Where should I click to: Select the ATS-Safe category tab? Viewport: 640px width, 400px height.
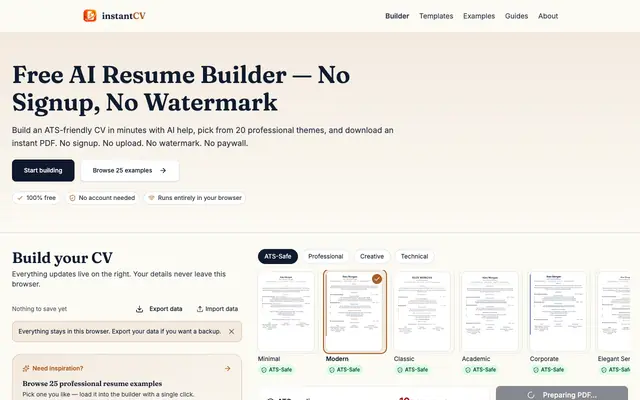tap(278, 256)
